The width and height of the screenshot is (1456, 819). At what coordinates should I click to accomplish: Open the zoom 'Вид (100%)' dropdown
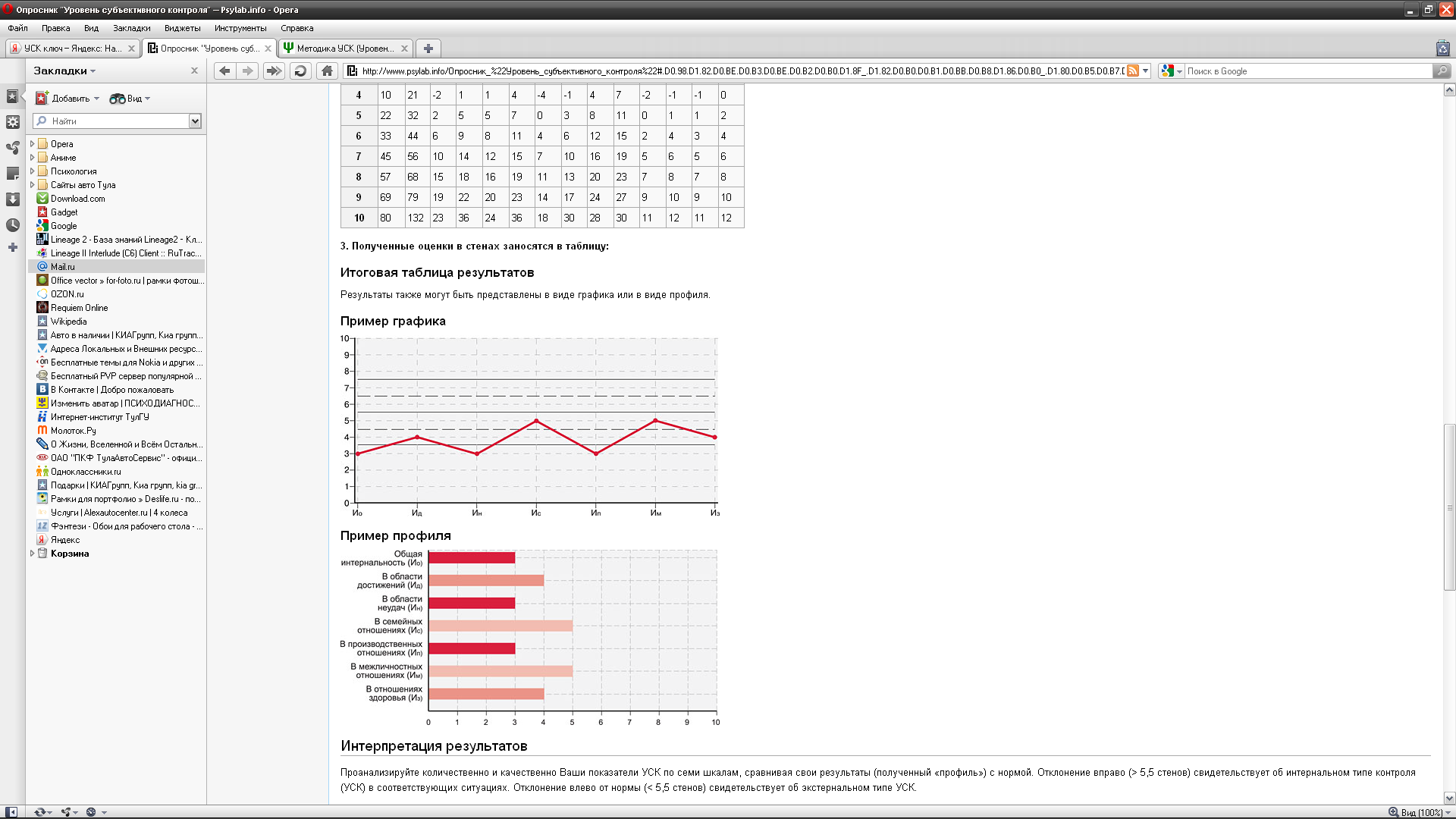coord(1419,812)
